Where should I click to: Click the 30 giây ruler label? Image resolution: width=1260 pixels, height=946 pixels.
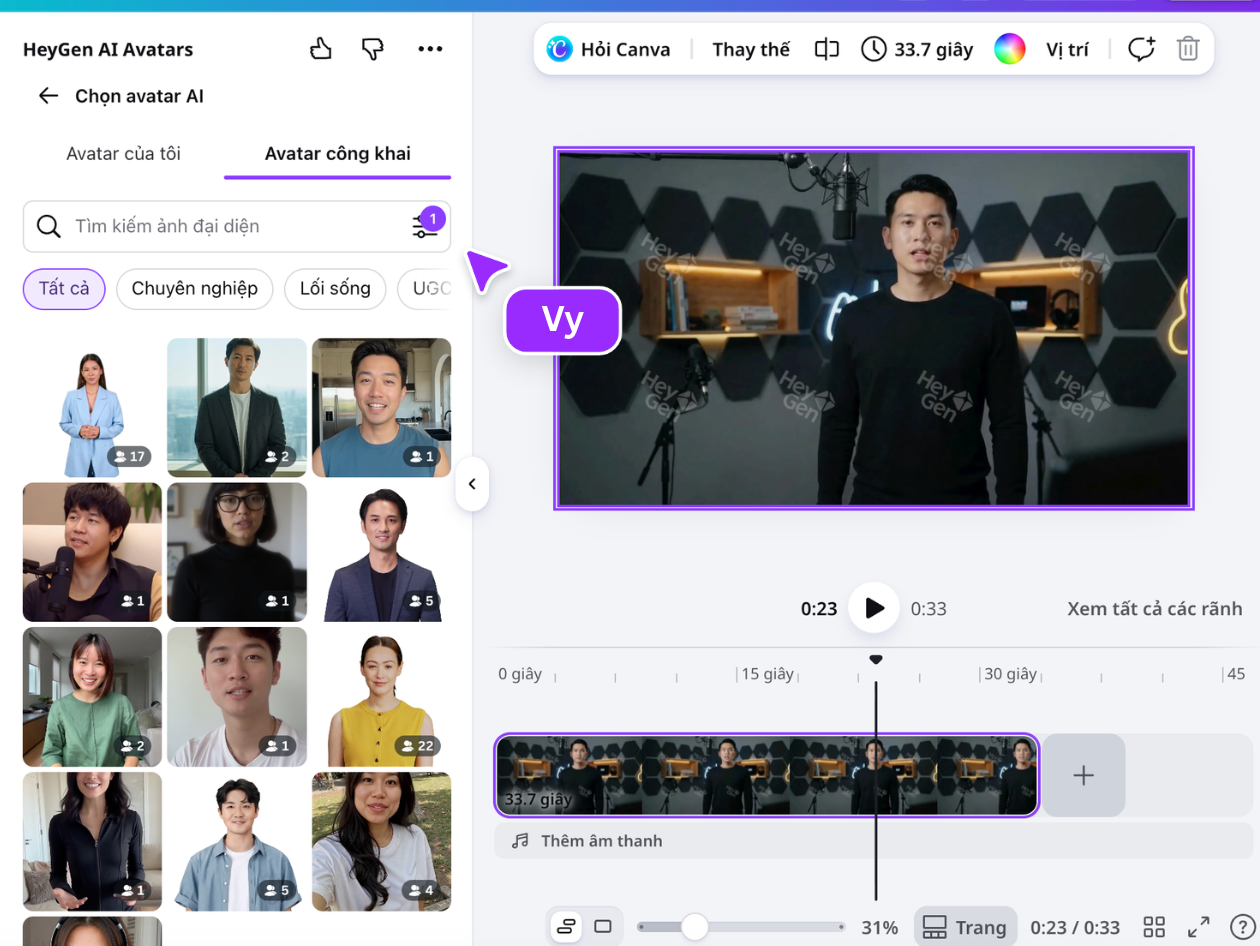[1010, 674]
